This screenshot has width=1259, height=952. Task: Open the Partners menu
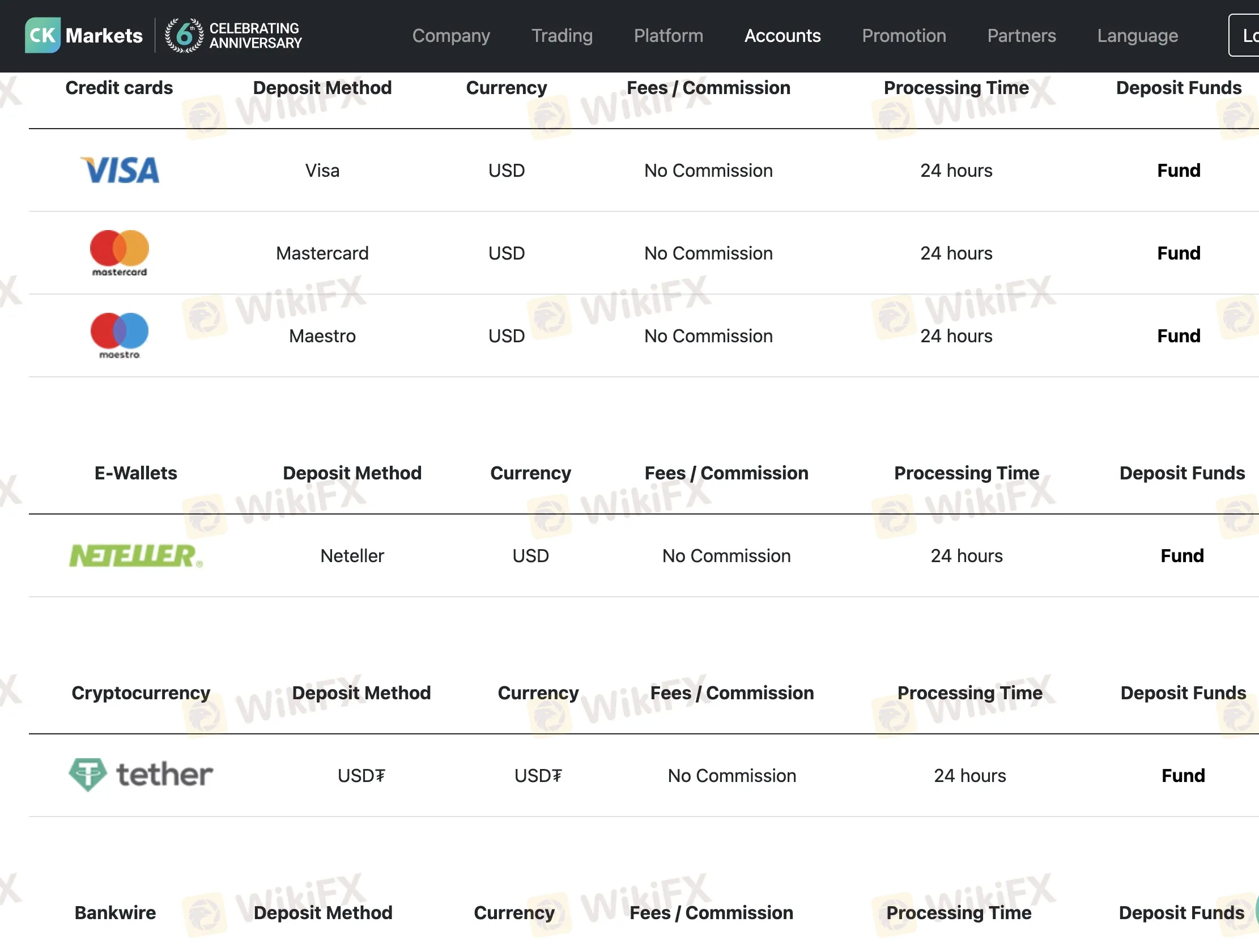point(1021,36)
